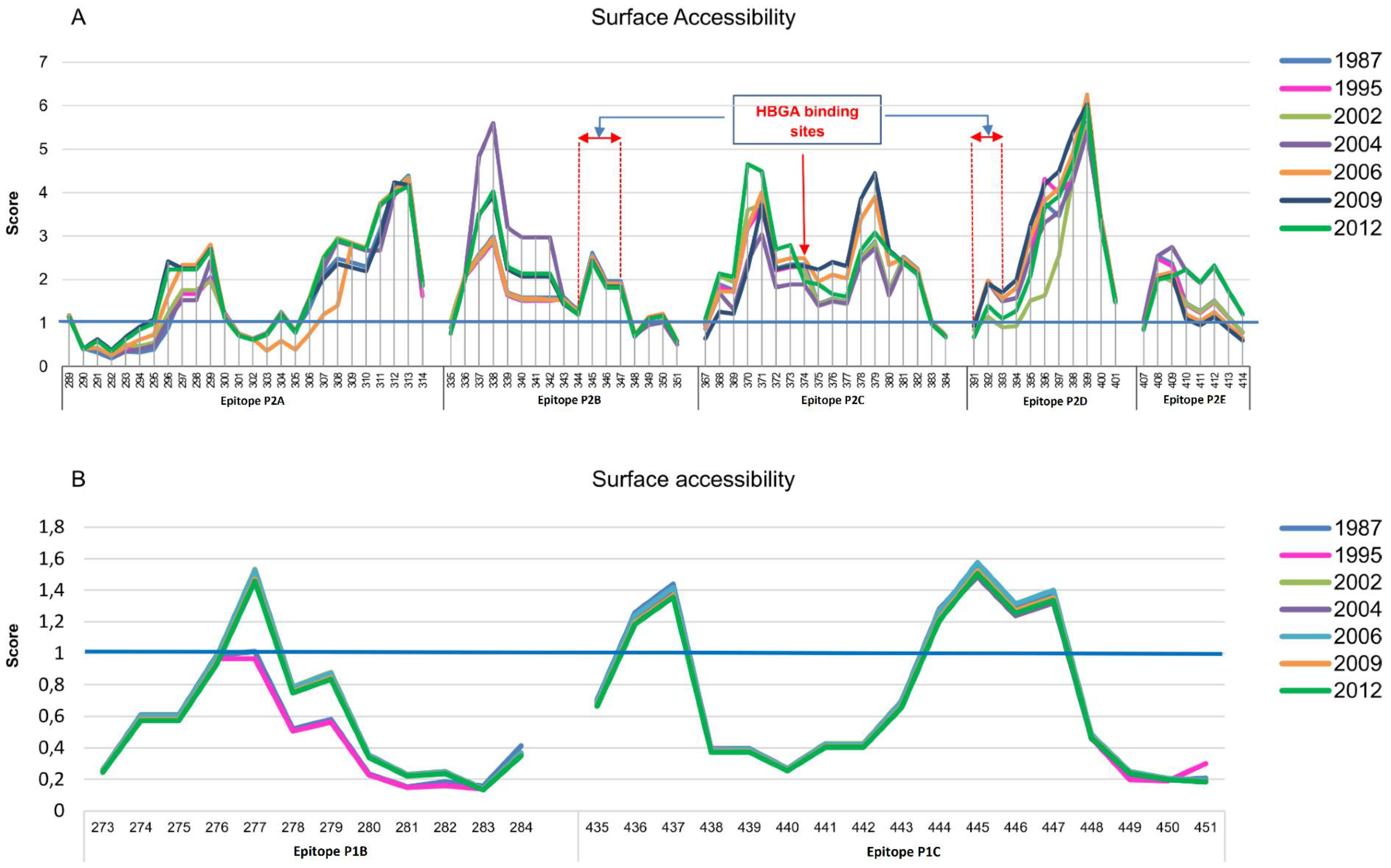Click the Epitope P2B axis label
This screenshot has width=1391, height=868.
[x=569, y=400]
